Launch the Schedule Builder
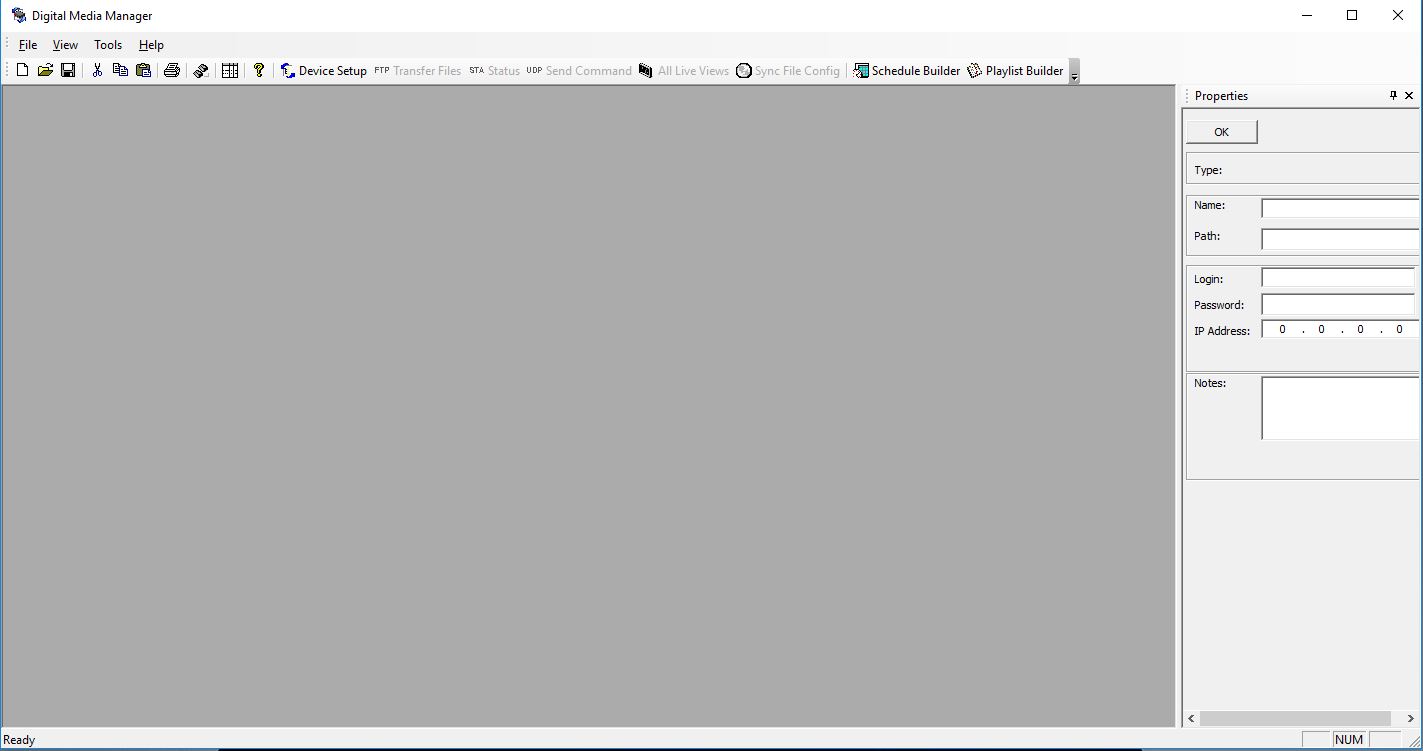This screenshot has width=1423, height=751. coord(906,70)
